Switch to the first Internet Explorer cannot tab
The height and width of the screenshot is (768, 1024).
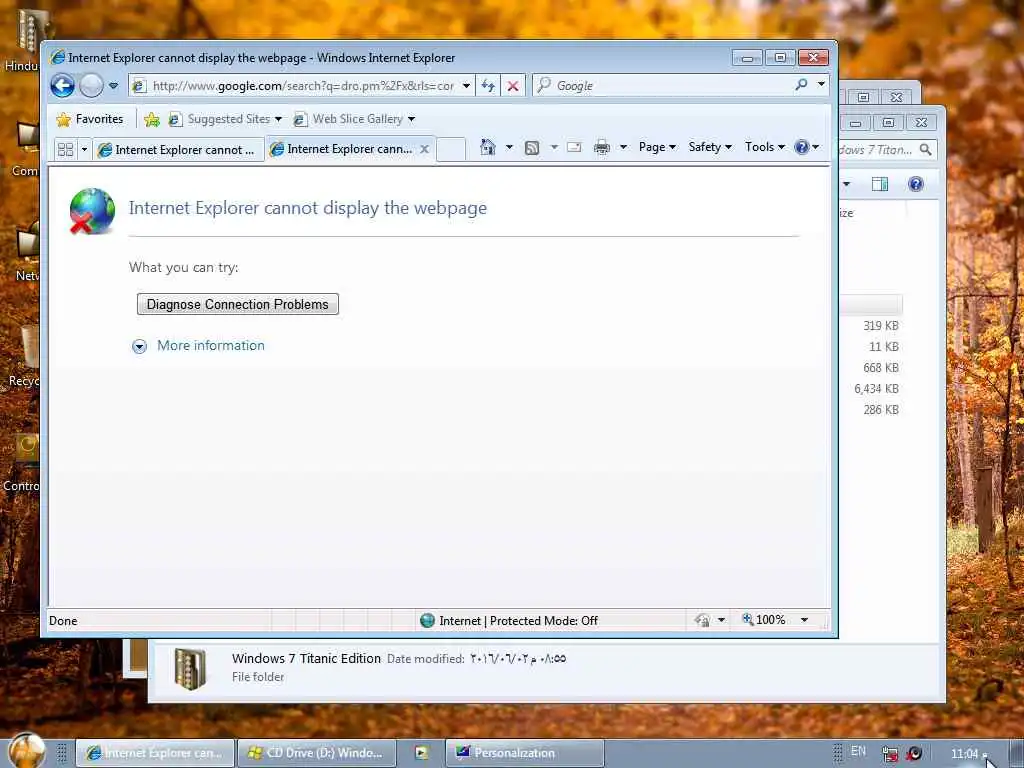pos(178,150)
